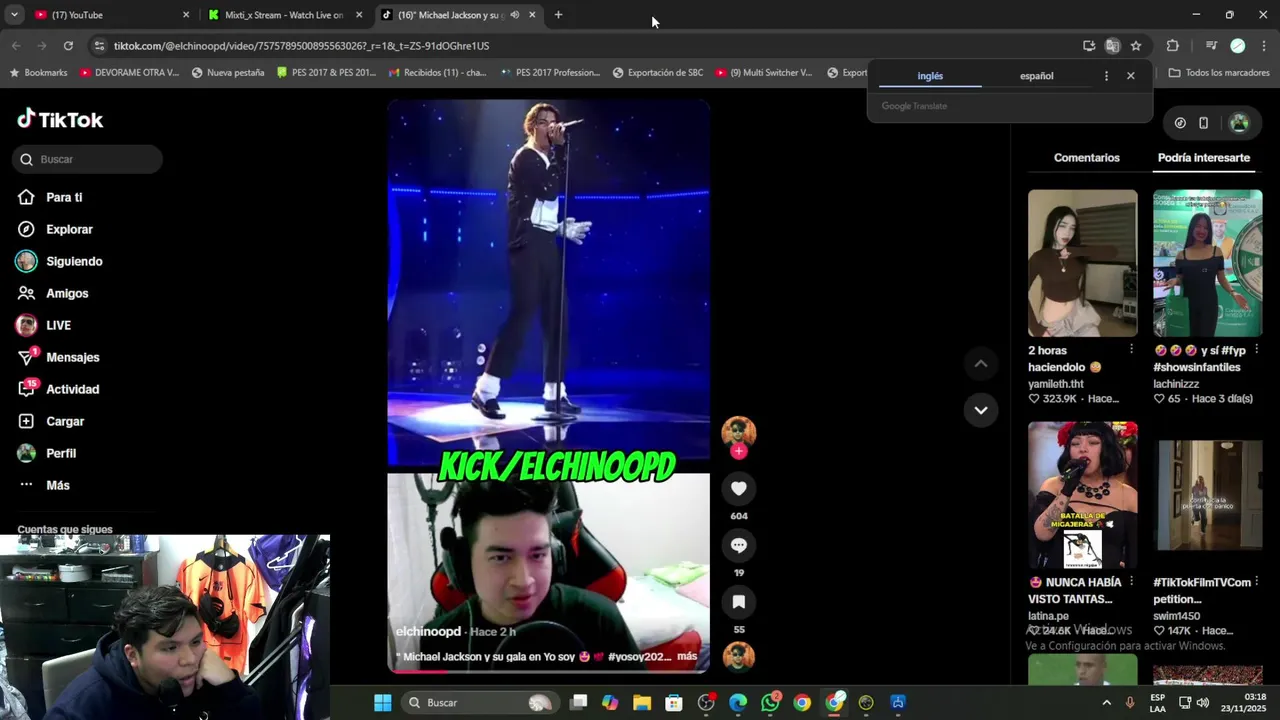This screenshot has height=720, width=1280.
Task: Open Multi Switcher bookmark
Action: [763, 73]
